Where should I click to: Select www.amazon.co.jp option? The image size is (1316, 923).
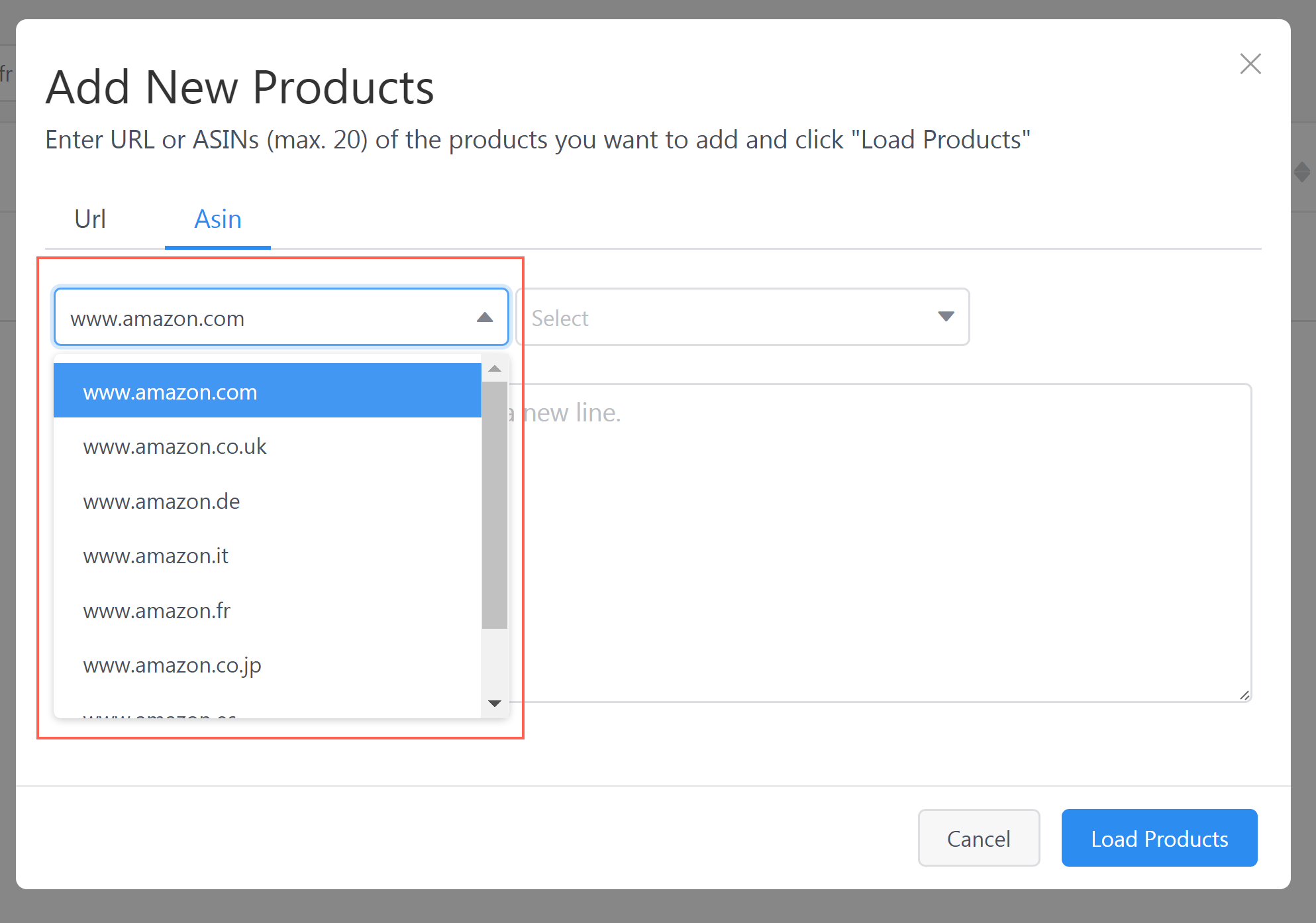click(268, 665)
